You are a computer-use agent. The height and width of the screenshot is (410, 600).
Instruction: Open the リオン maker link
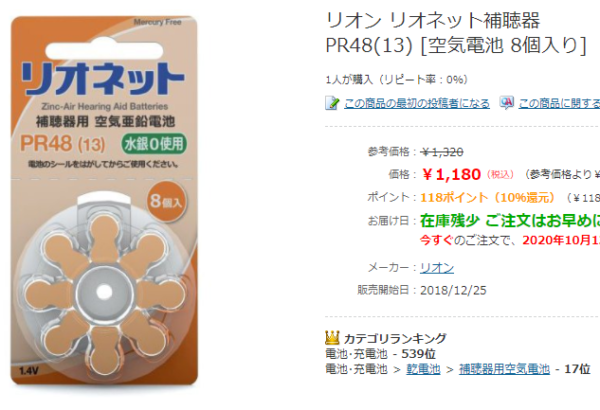436,267
